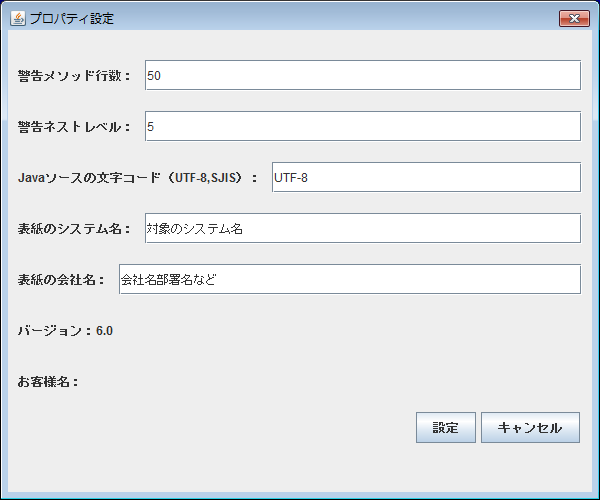Click the お客様名 label
Screen dimensions: 600x500
point(48,381)
